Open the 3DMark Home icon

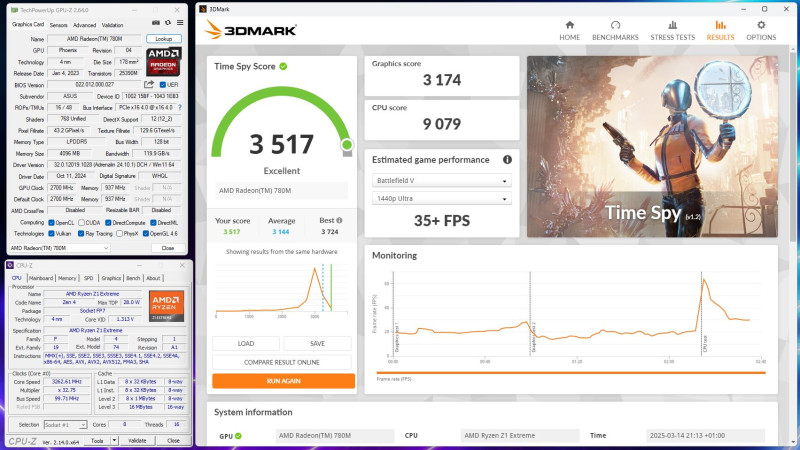click(x=569, y=25)
